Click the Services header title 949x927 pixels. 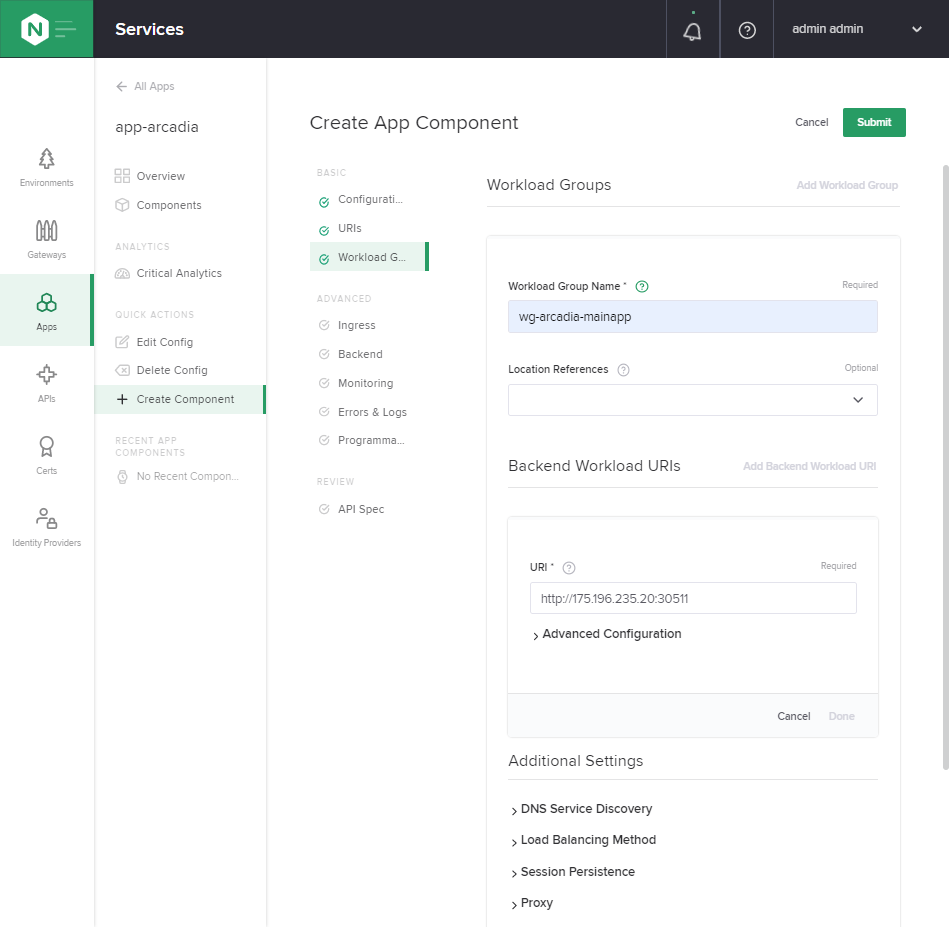pos(149,29)
